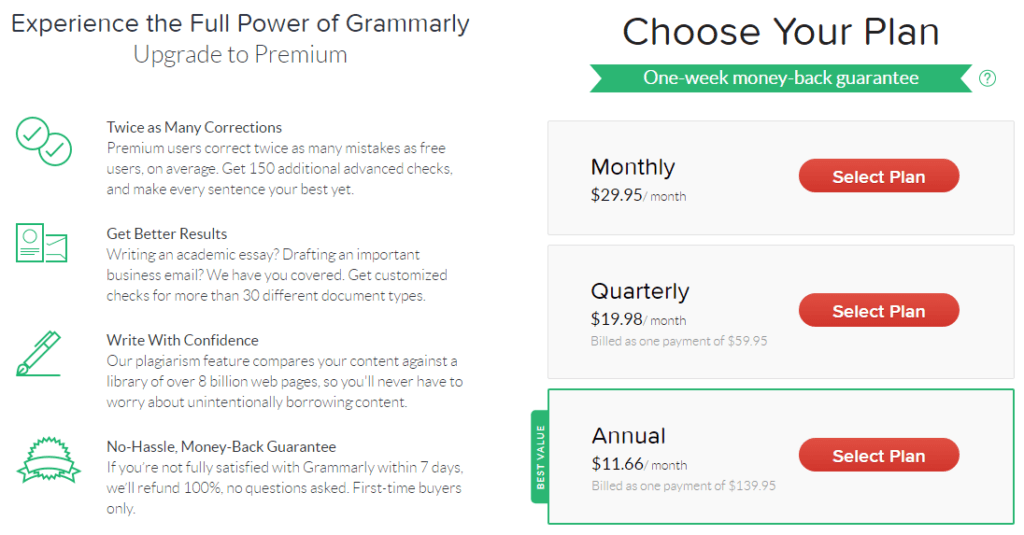Click the Twice as Many Corrections heading
The height and width of the screenshot is (535, 1024).
click(194, 127)
